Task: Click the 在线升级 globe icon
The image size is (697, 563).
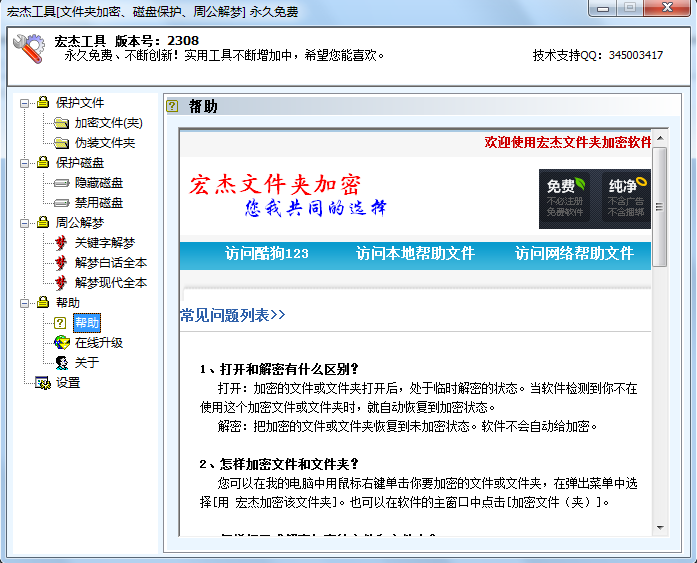Action: tap(61, 343)
